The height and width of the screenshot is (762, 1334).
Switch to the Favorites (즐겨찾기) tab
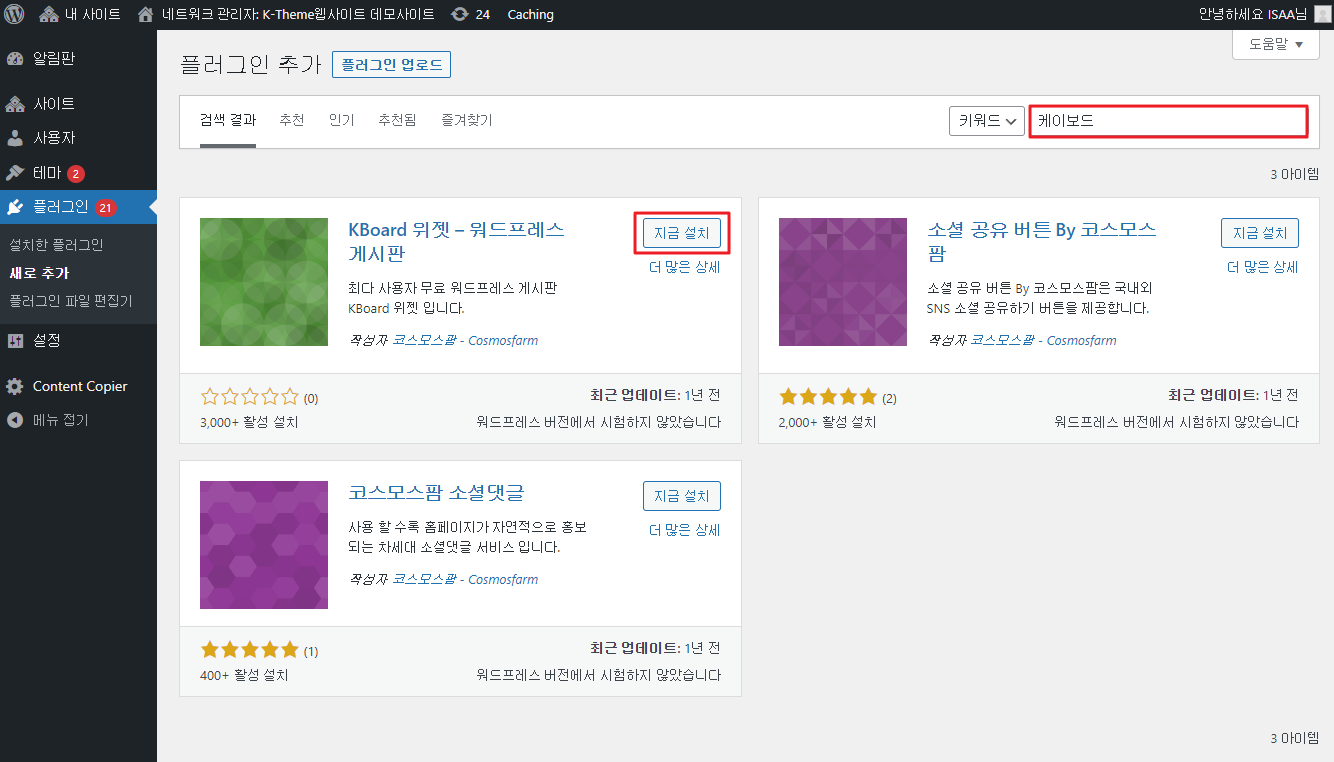pos(467,120)
